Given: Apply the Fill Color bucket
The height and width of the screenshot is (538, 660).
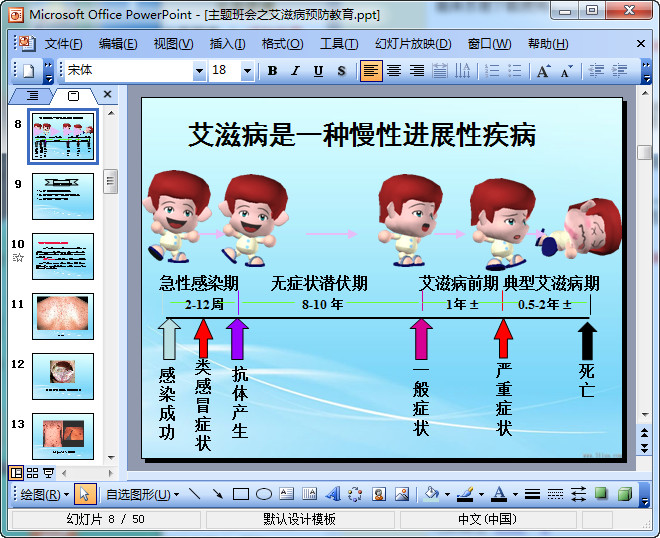Looking at the screenshot, I should coord(432,494).
